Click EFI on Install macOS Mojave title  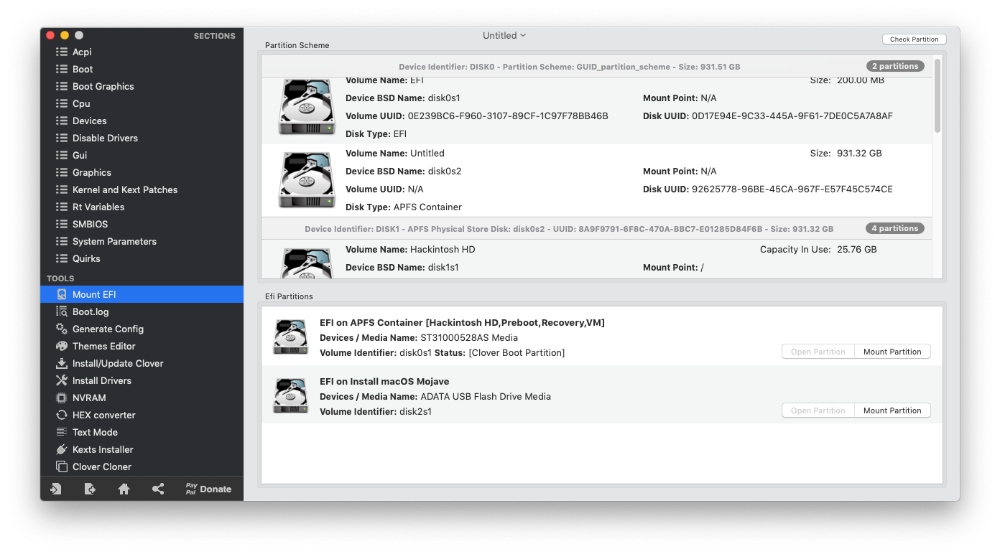pyautogui.click(x=384, y=381)
